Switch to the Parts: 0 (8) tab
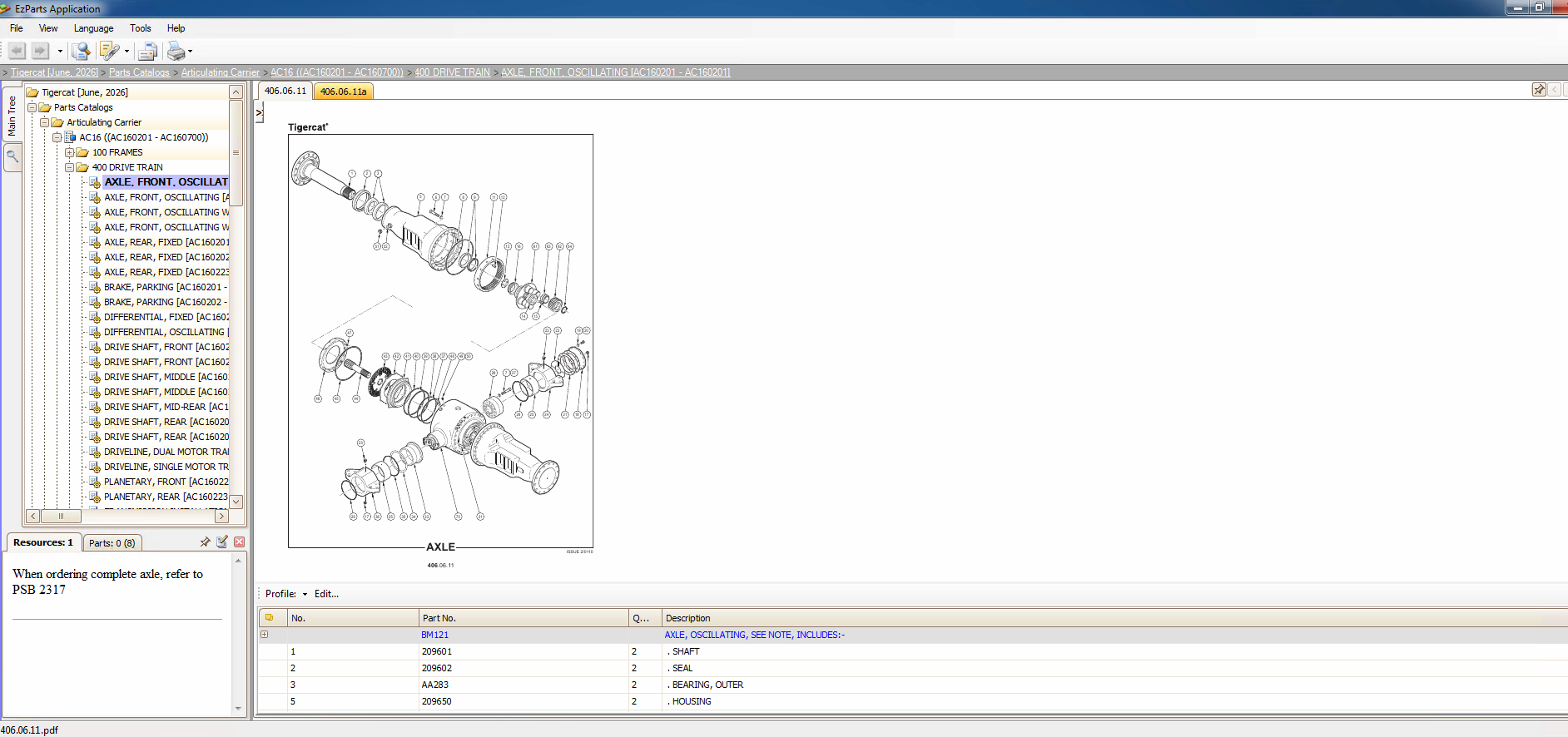 (x=112, y=543)
